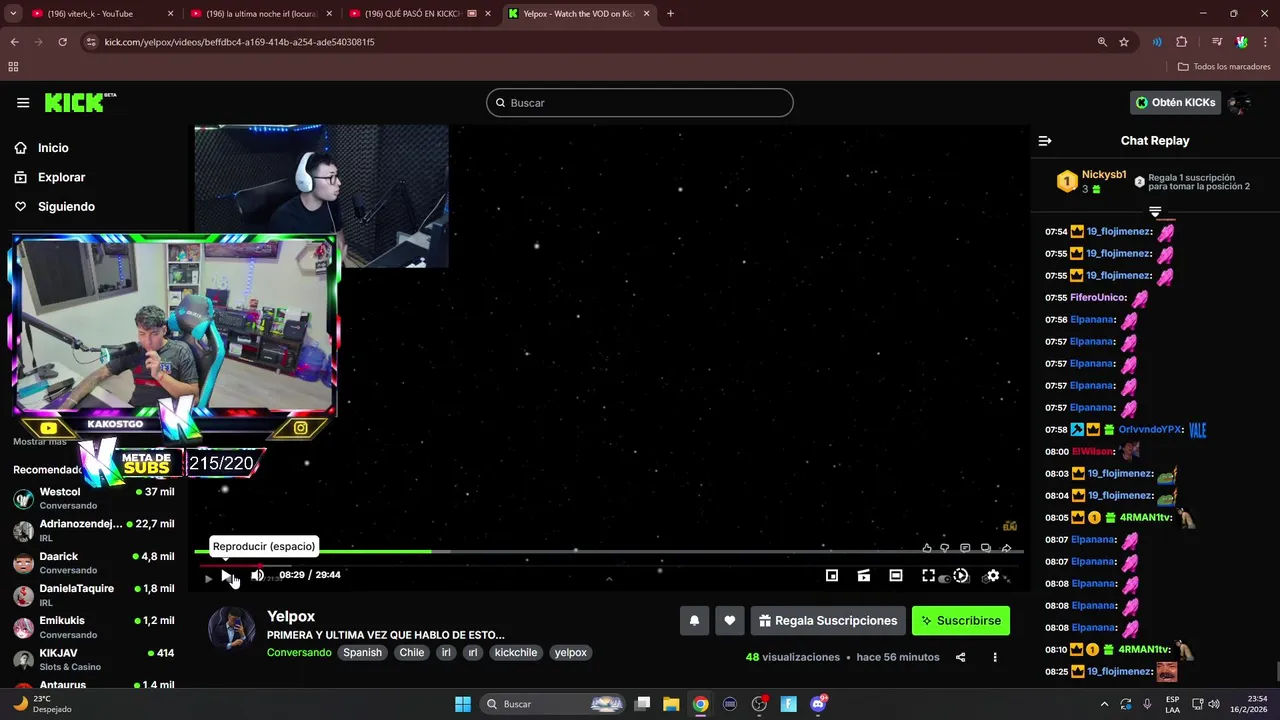This screenshot has height=720, width=1280.
Task: Focus the Kick Buscar search field
Action: click(x=640, y=103)
